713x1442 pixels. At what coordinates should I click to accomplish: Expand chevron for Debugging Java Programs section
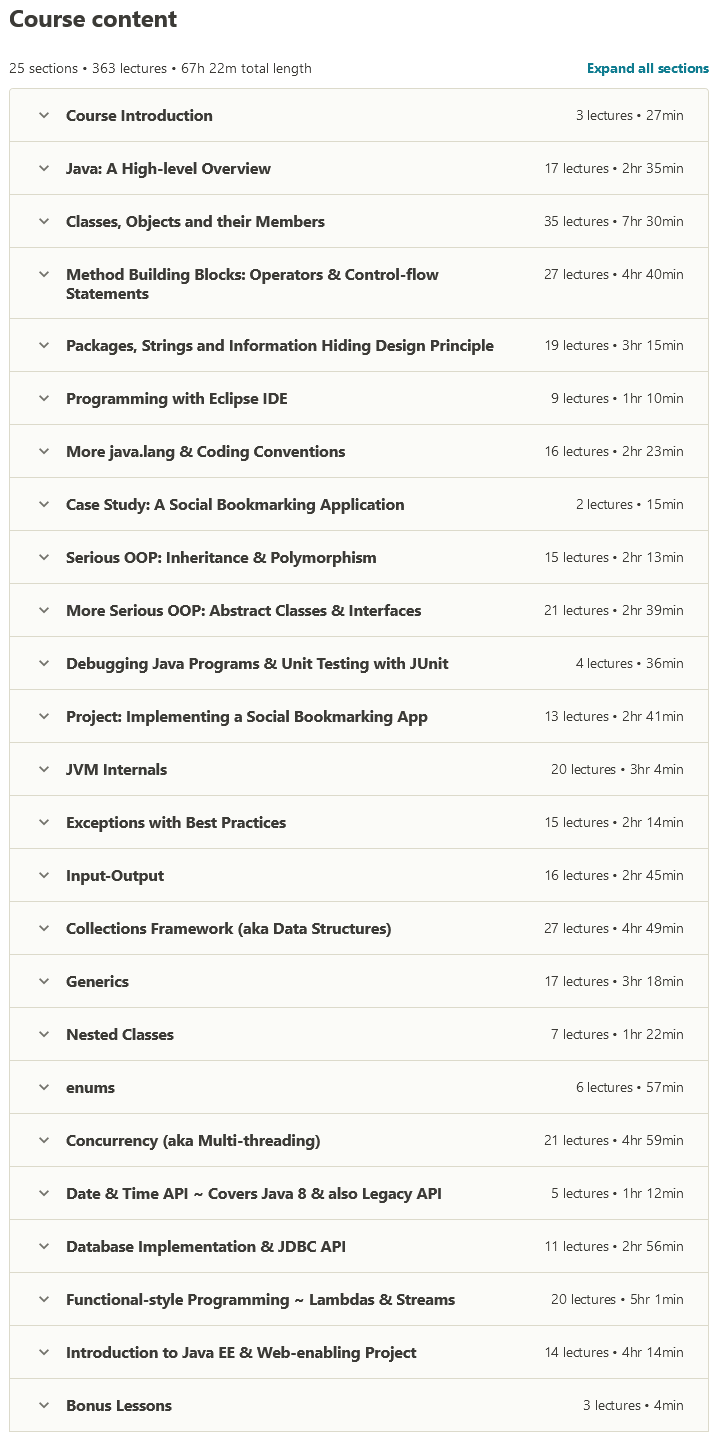[44, 663]
